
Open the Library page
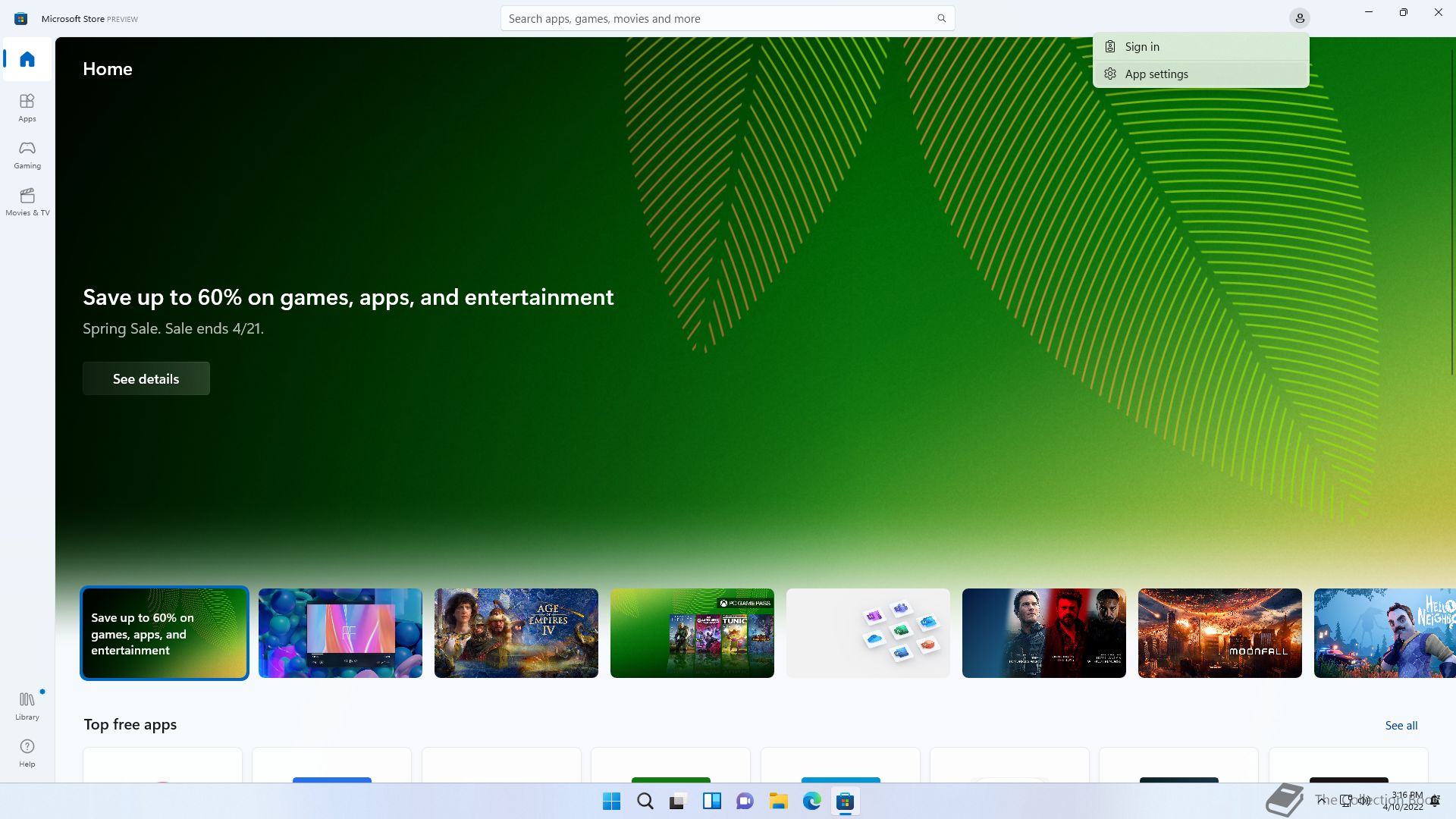27,706
